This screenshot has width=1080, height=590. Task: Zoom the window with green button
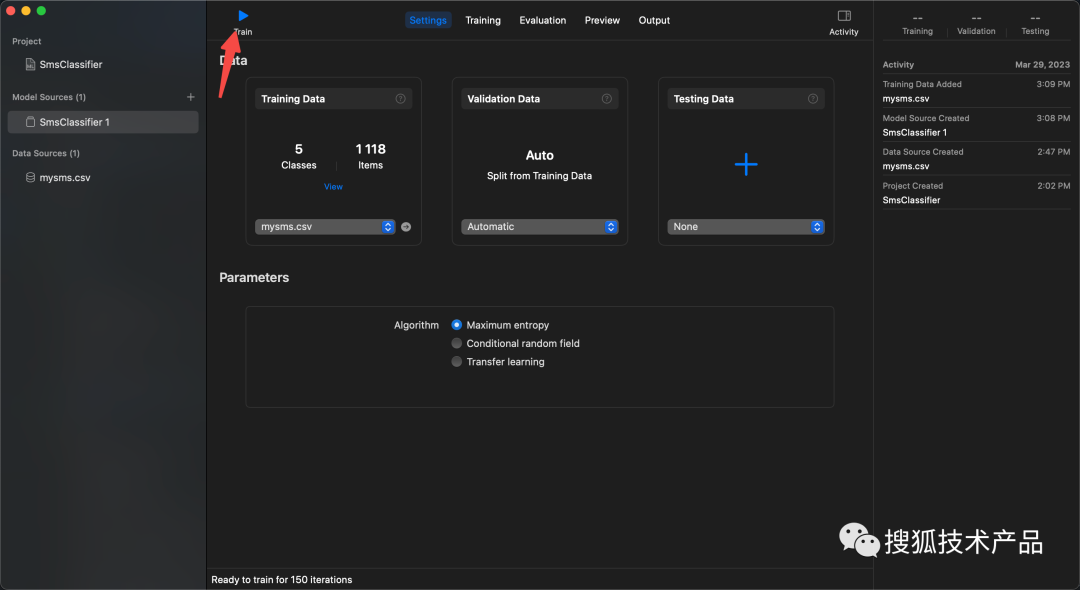[41, 10]
